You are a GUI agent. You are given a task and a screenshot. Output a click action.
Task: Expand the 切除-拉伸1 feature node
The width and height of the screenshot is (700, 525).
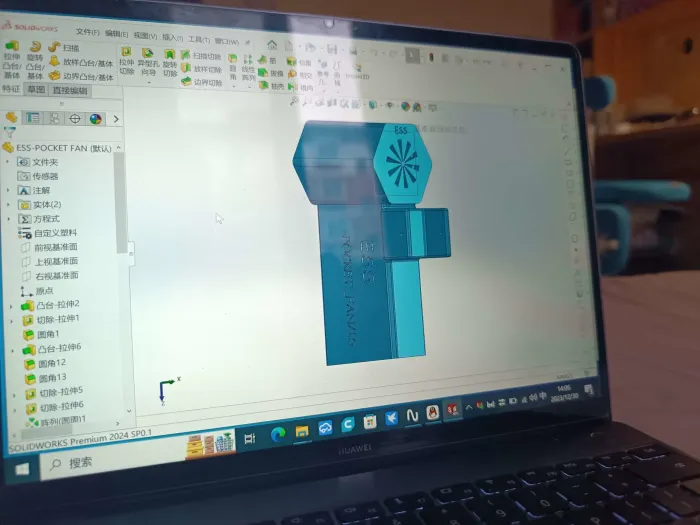click(x=12, y=321)
